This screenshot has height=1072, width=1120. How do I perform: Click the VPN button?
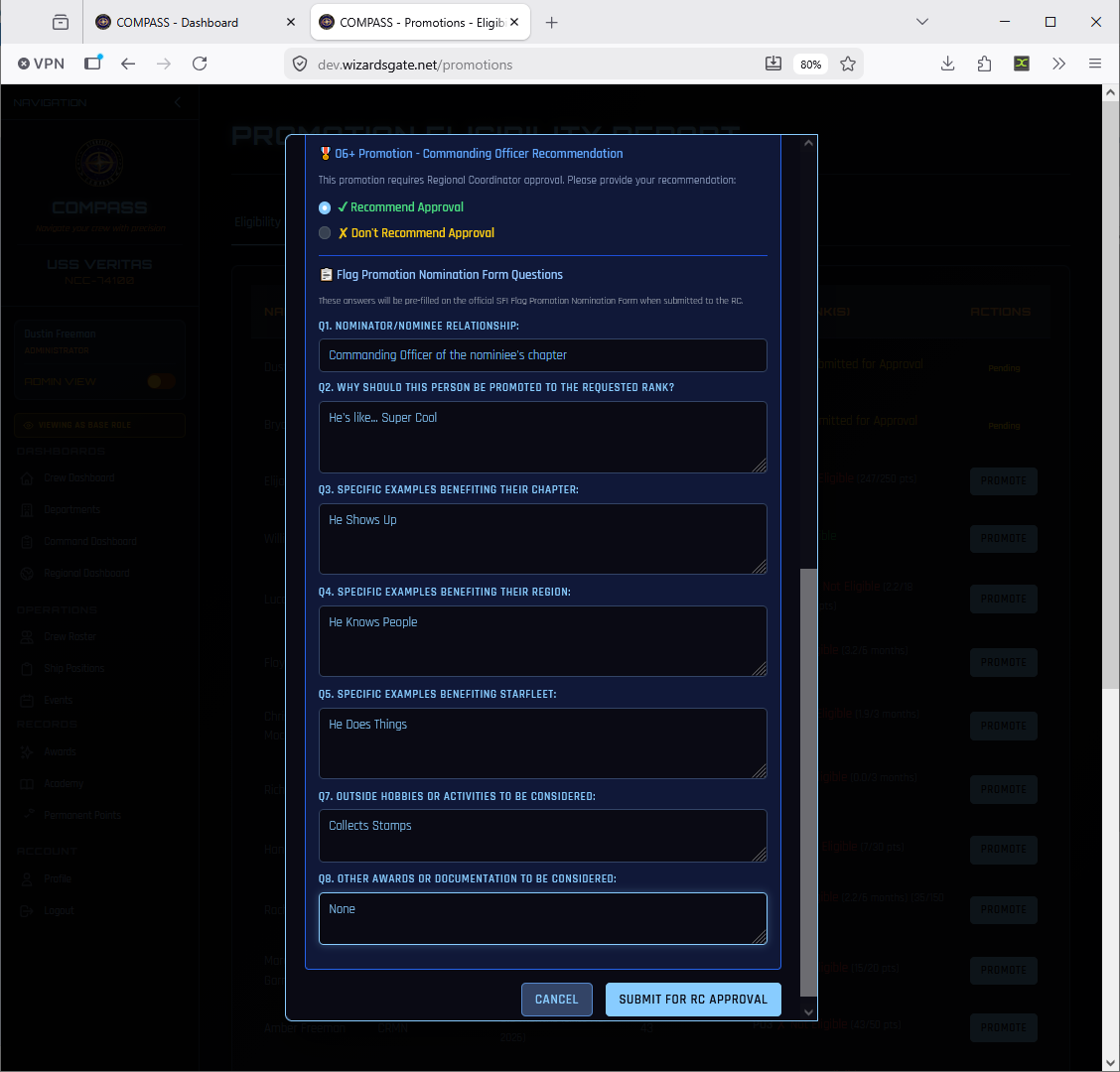(41, 64)
